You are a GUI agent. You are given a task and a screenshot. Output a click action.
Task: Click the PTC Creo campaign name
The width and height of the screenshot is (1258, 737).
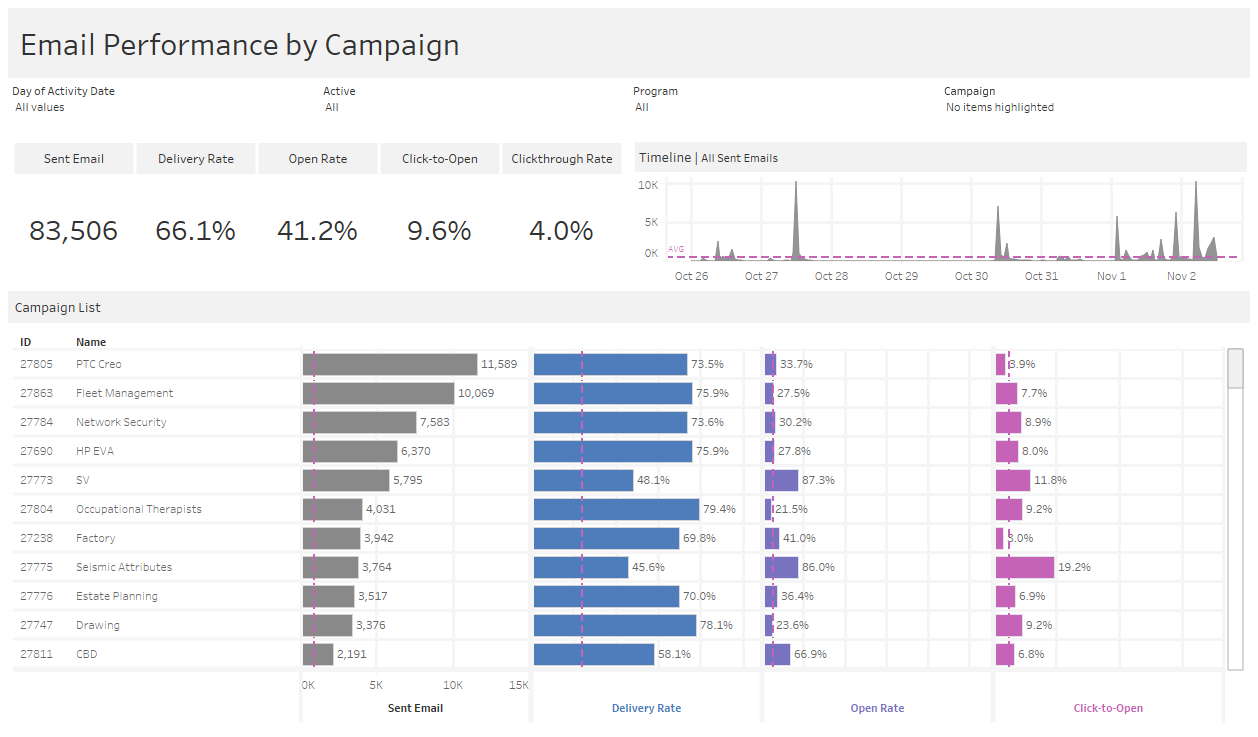(99, 364)
